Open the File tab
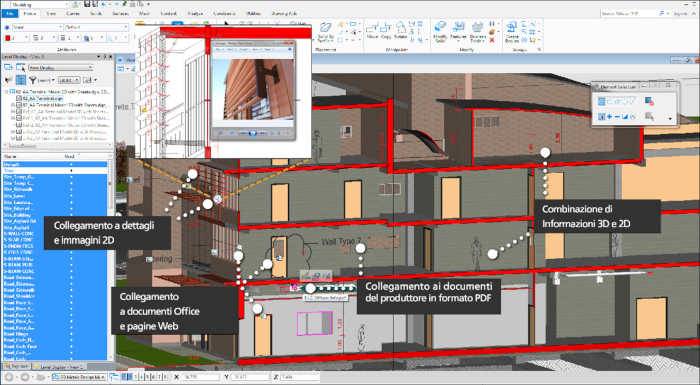The height and width of the screenshot is (385, 700). coord(9,14)
